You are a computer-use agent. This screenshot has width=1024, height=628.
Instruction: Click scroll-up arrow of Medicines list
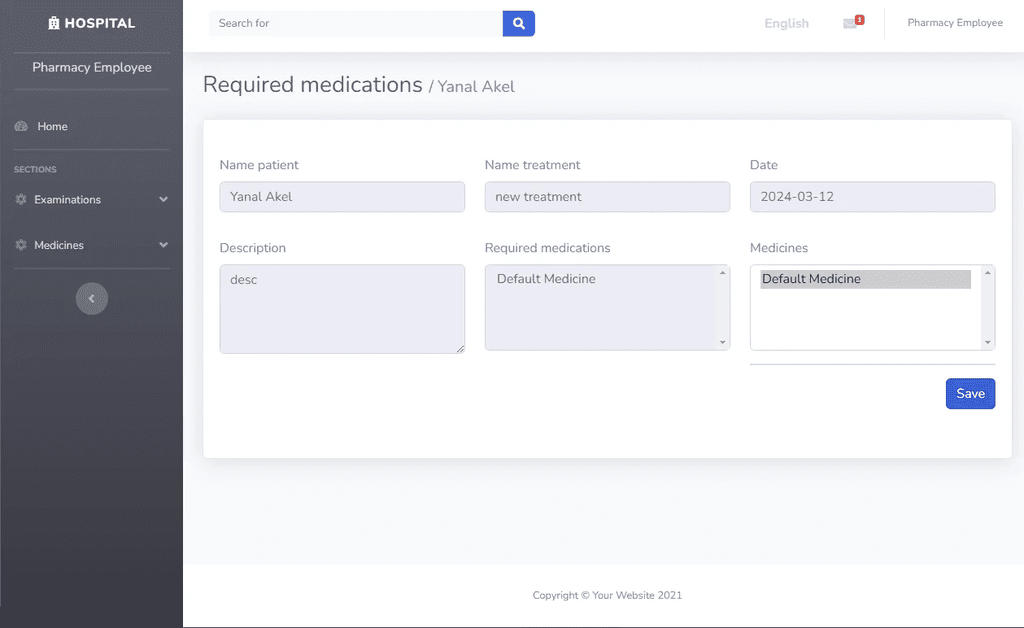point(987,273)
